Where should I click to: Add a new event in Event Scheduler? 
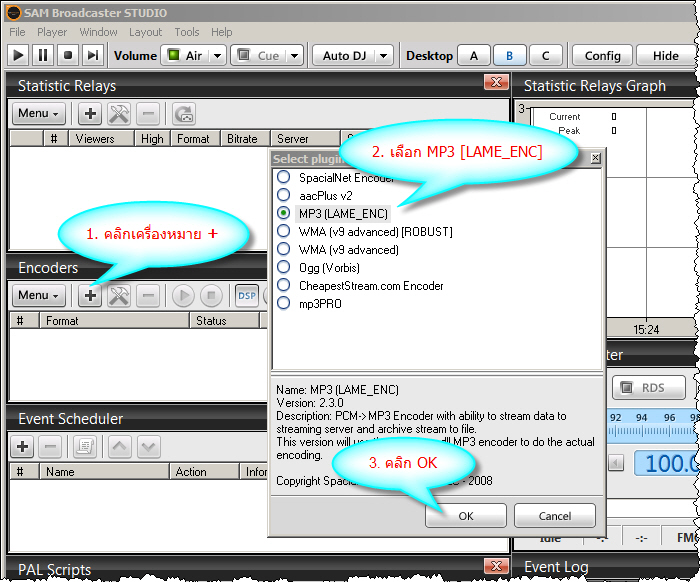pos(22,446)
